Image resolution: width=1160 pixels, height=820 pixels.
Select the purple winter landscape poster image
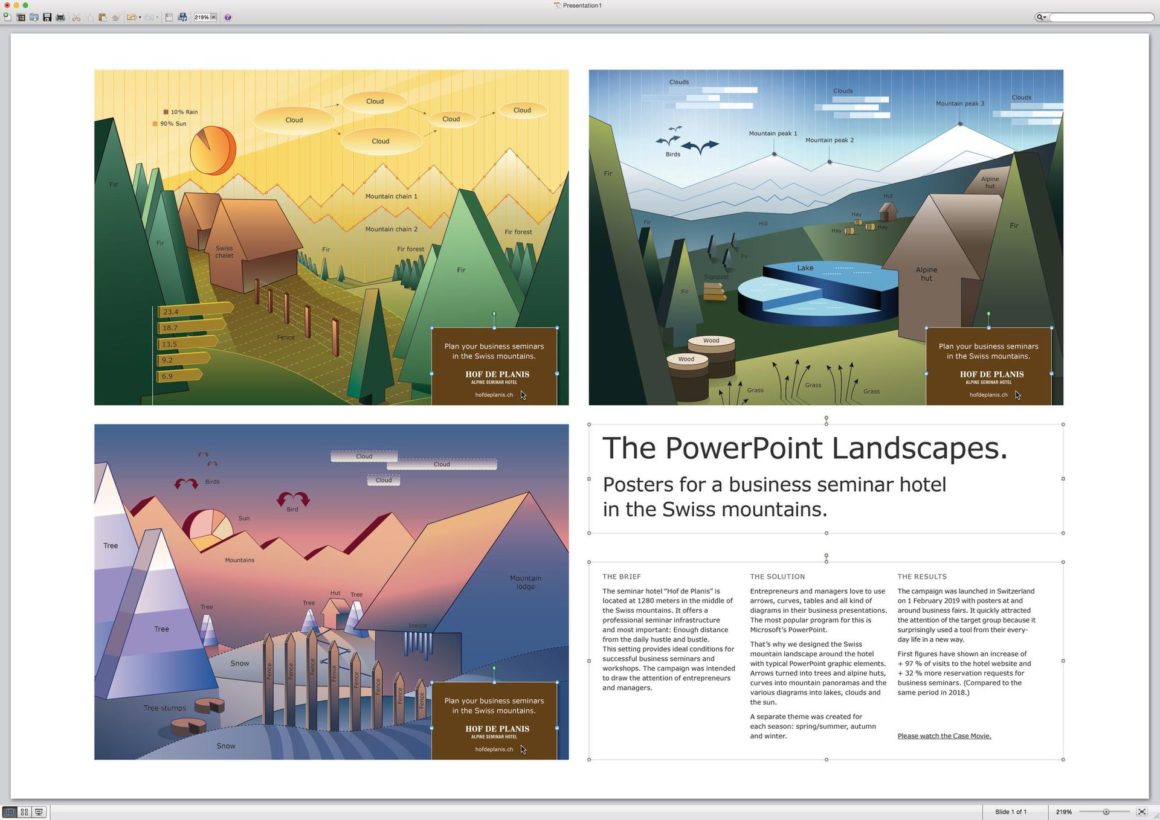[331, 592]
